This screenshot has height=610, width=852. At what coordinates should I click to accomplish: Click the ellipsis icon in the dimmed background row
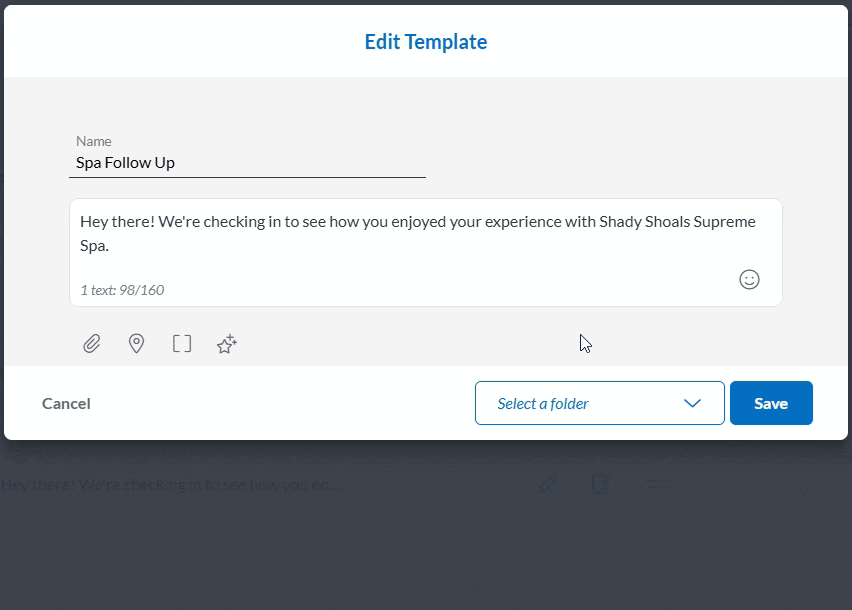pos(655,484)
